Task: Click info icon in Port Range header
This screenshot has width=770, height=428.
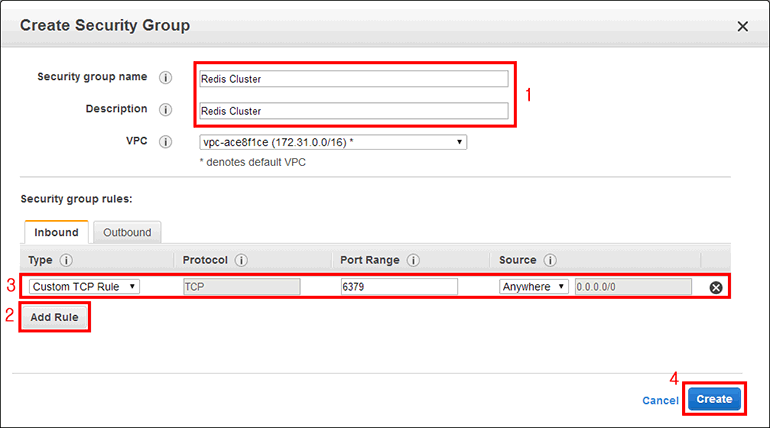Action: click(413, 260)
